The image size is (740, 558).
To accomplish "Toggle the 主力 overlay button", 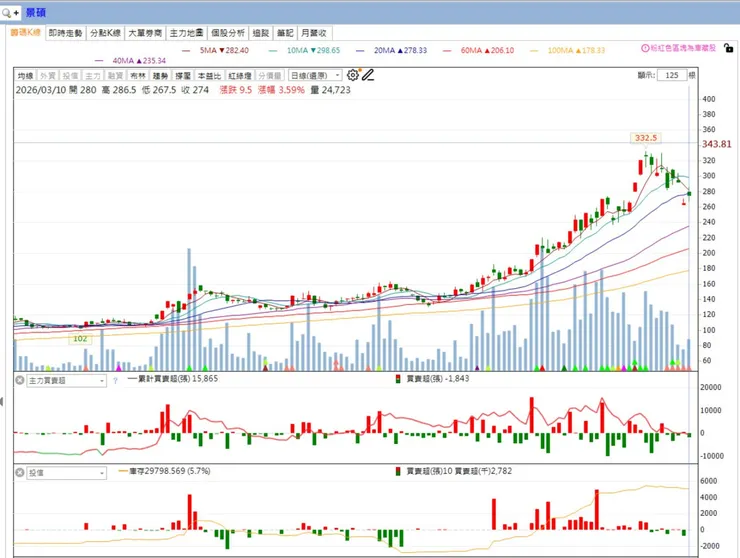I will tap(93, 76).
